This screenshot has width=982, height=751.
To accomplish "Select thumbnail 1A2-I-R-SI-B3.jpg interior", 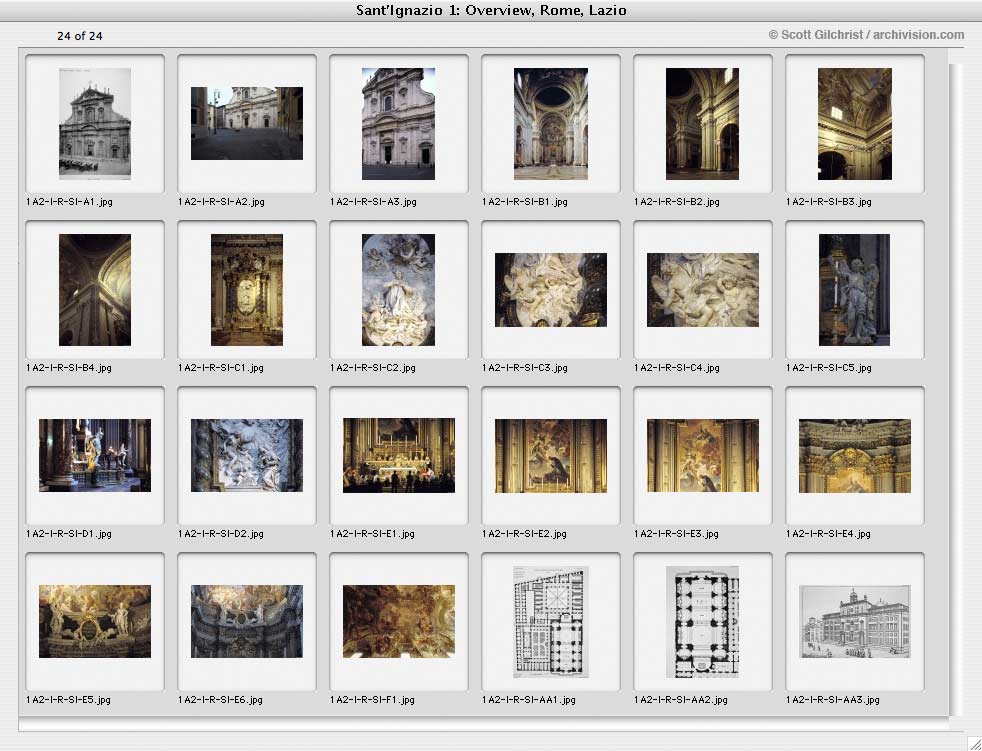I will (854, 123).
